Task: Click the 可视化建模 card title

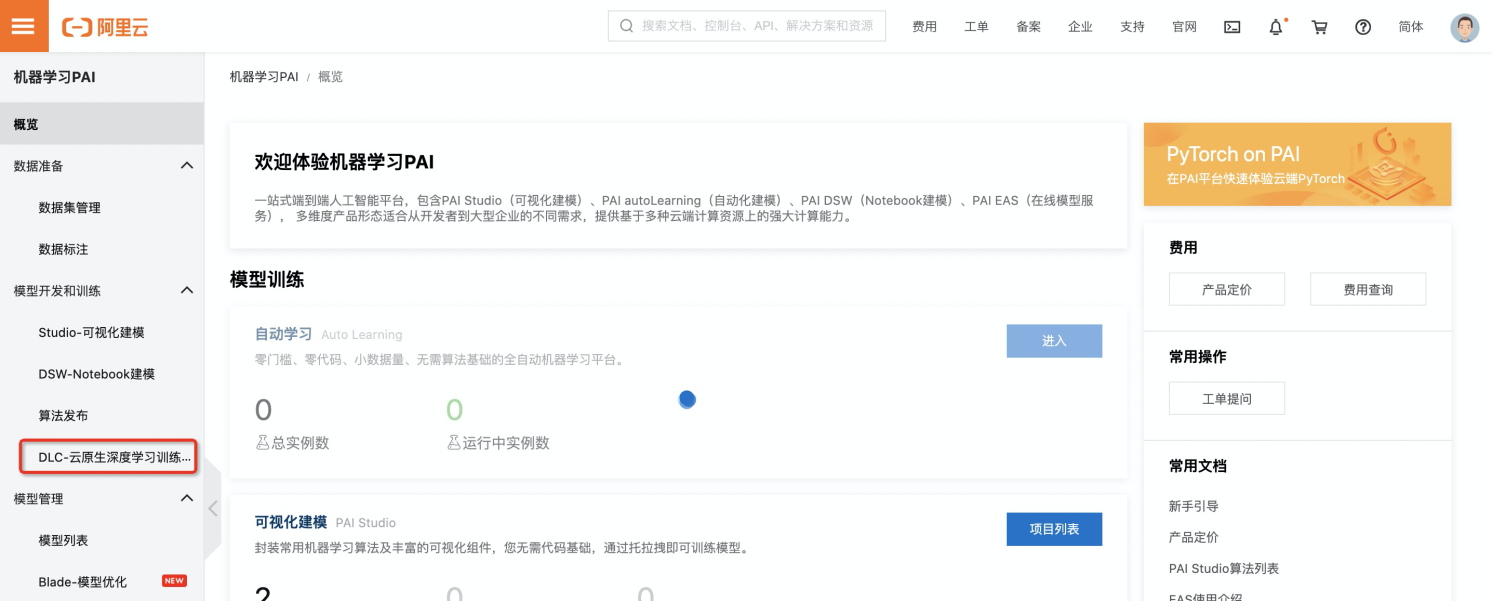Action: click(291, 522)
